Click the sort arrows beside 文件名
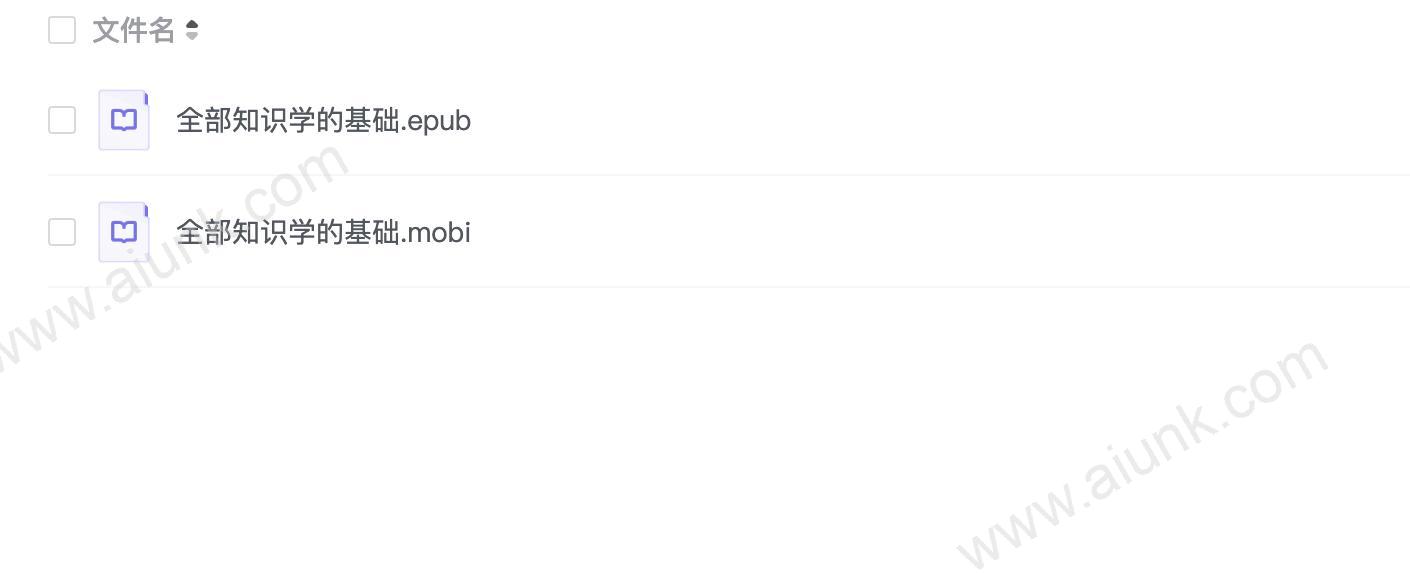Screen dimensions: 1410x588 tap(192, 31)
